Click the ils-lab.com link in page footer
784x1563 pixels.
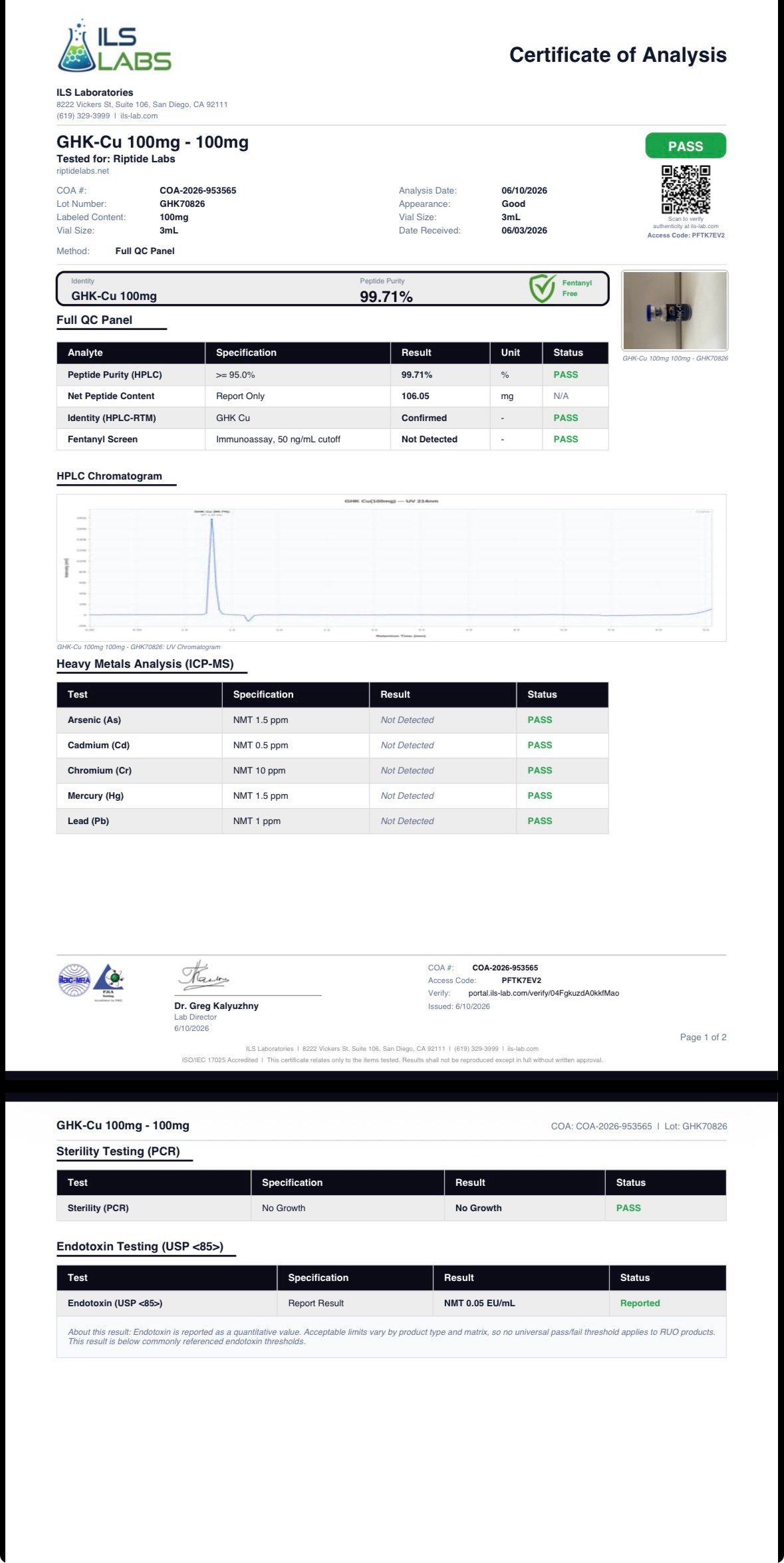[x=523, y=1048]
